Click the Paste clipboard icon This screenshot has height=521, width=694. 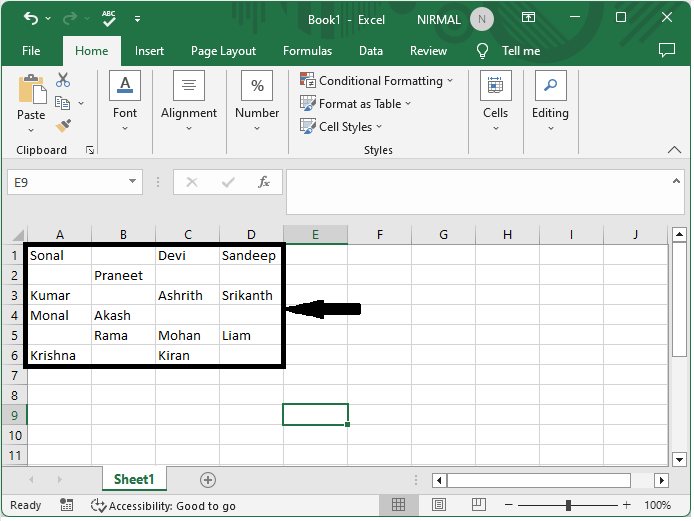(x=31, y=89)
